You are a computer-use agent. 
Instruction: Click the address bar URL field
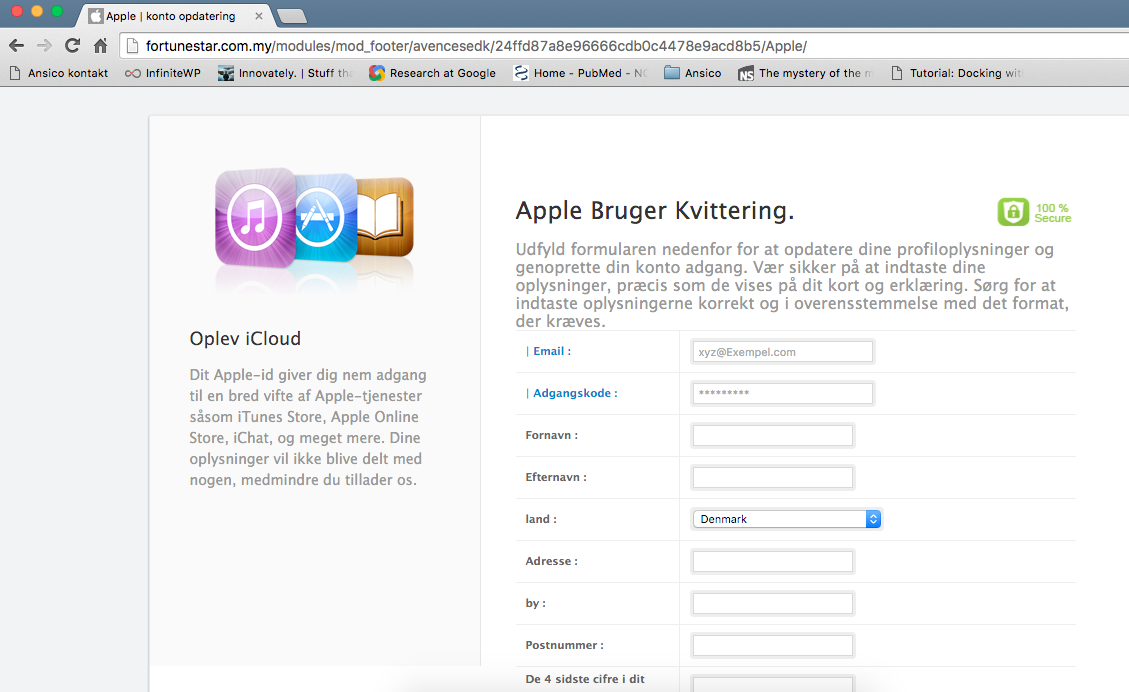coord(626,46)
